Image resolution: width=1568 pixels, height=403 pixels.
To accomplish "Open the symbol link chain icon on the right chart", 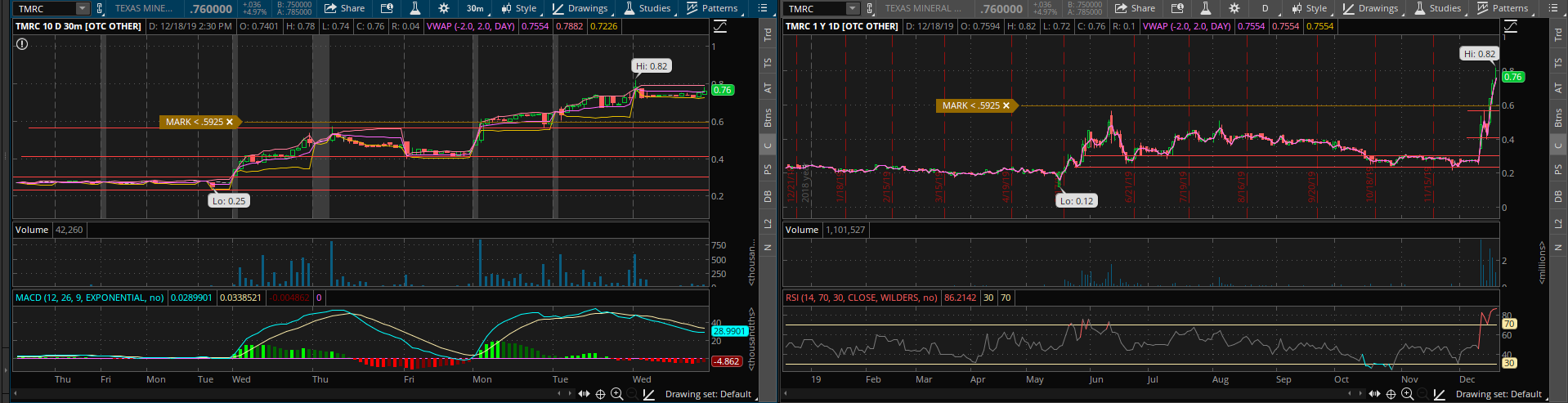I will point(870,8).
